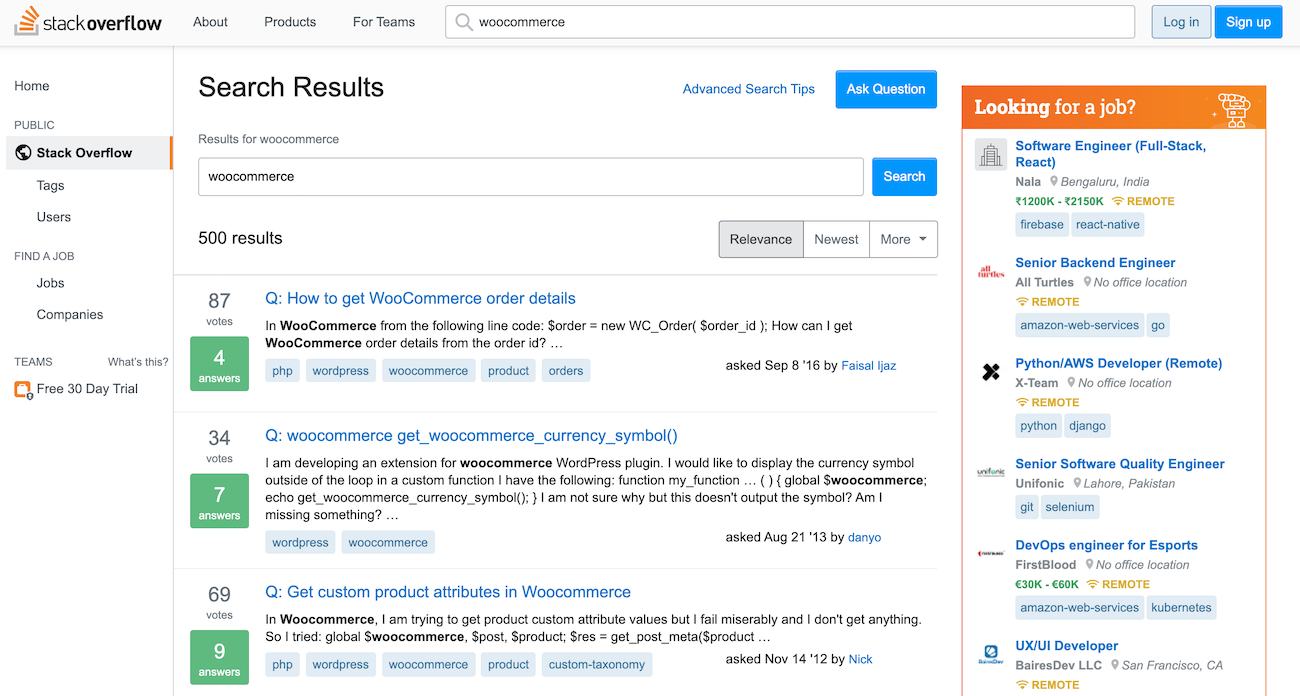
Task: Click the globe icon beside Stack Overflow
Action: (23, 153)
